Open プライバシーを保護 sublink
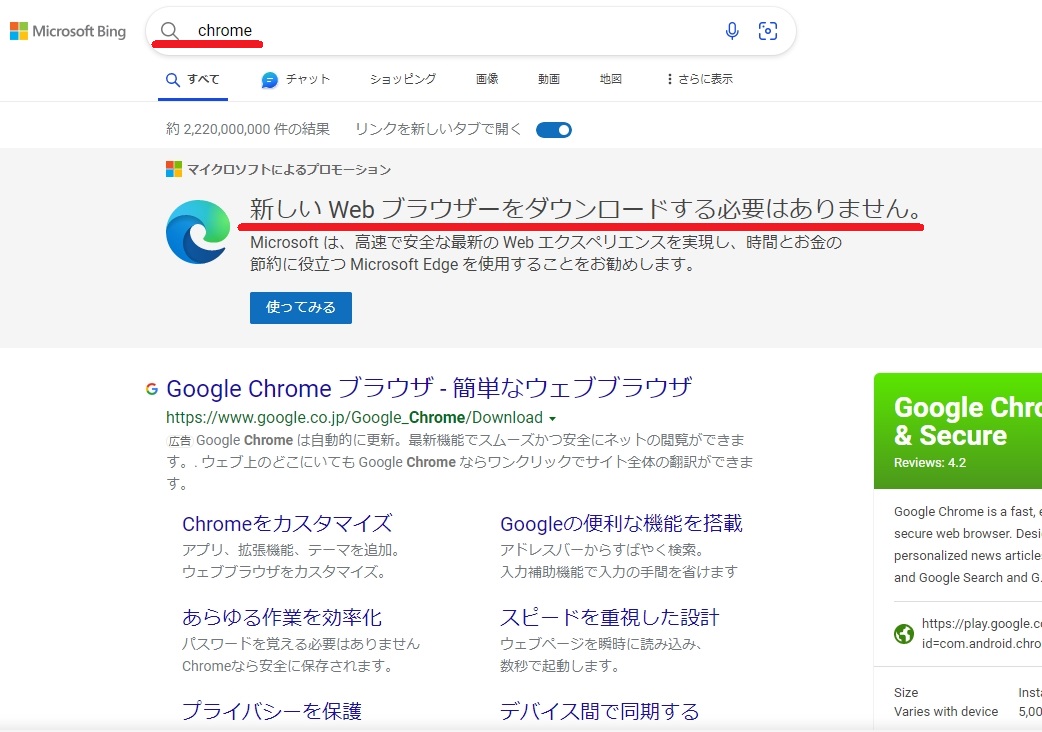The width and height of the screenshot is (1042, 732). [x=272, y=711]
